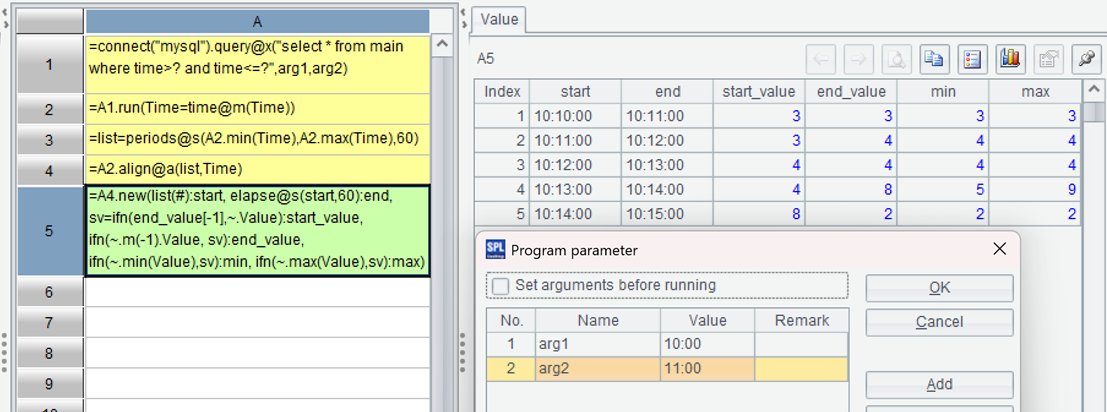
Task: Open the properties list icon
Action: [972, 59]
